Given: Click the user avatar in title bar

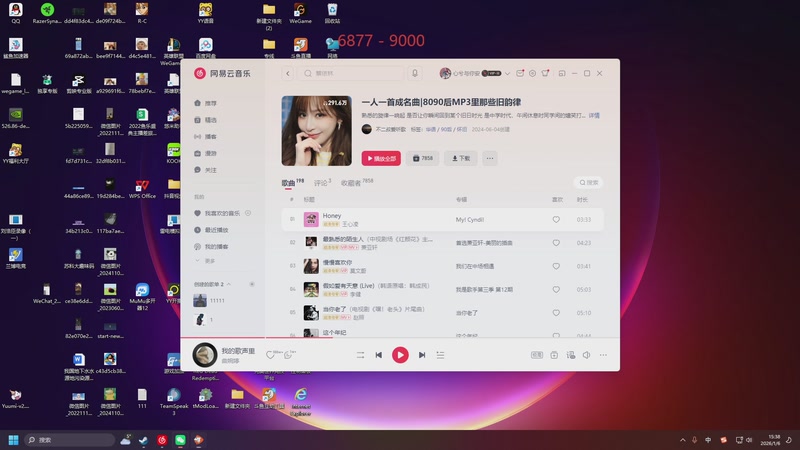Looking at the screenshot, I should click(445, 73).
